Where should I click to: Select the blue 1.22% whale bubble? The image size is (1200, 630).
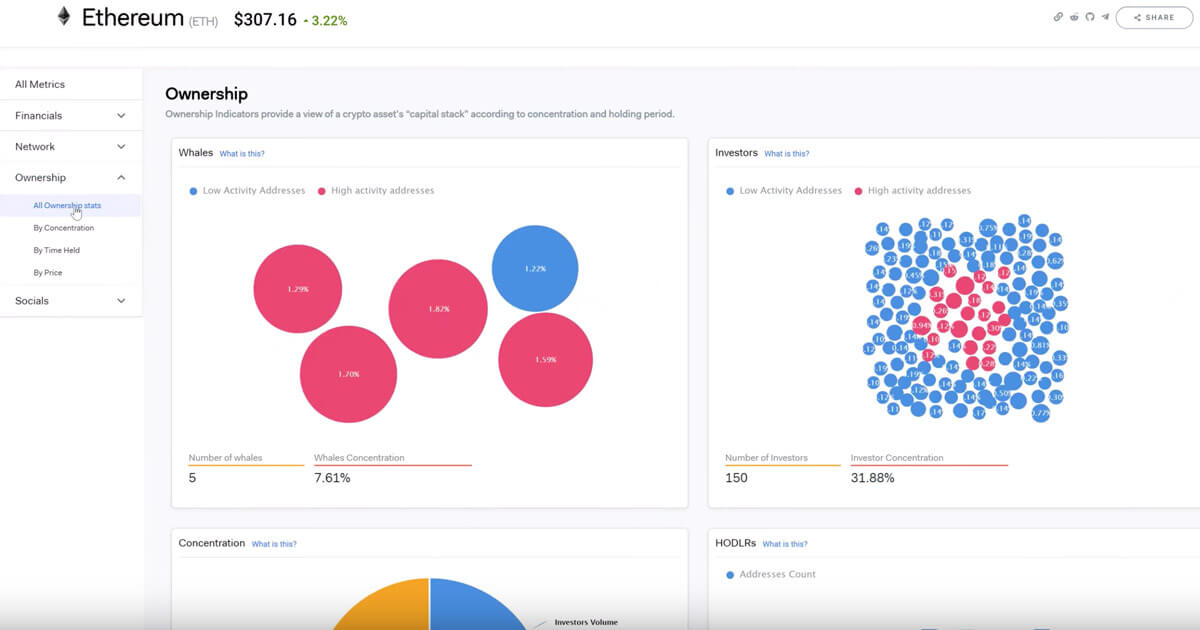535,268
